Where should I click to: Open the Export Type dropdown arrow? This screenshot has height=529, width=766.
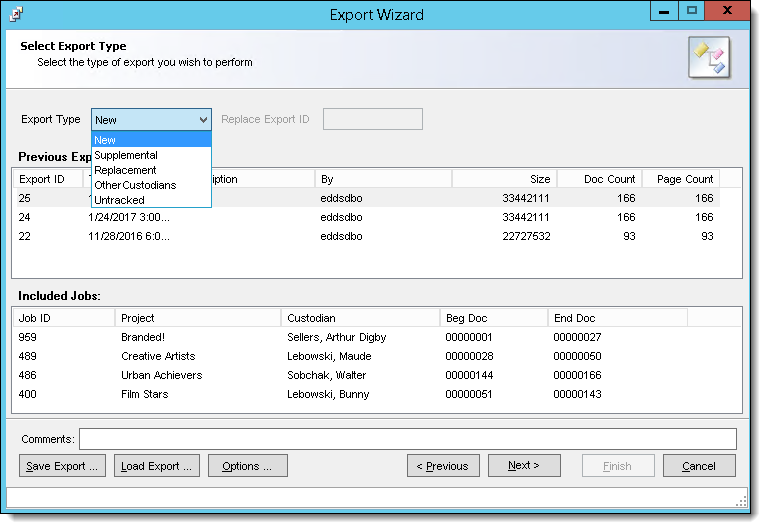tap(203, 120)
